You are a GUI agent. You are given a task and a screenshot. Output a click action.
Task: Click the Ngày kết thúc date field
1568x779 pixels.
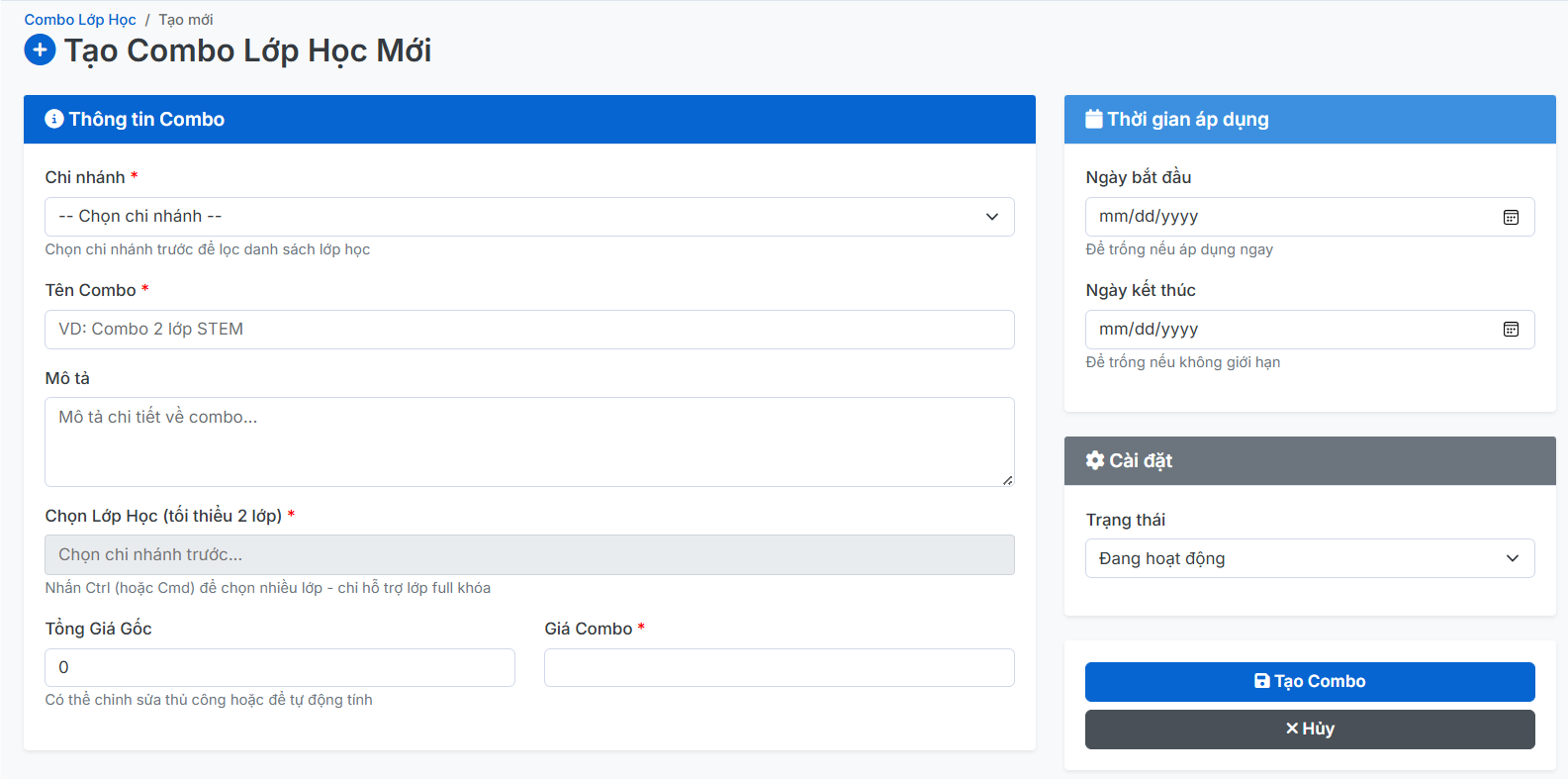pos(1286,330)
